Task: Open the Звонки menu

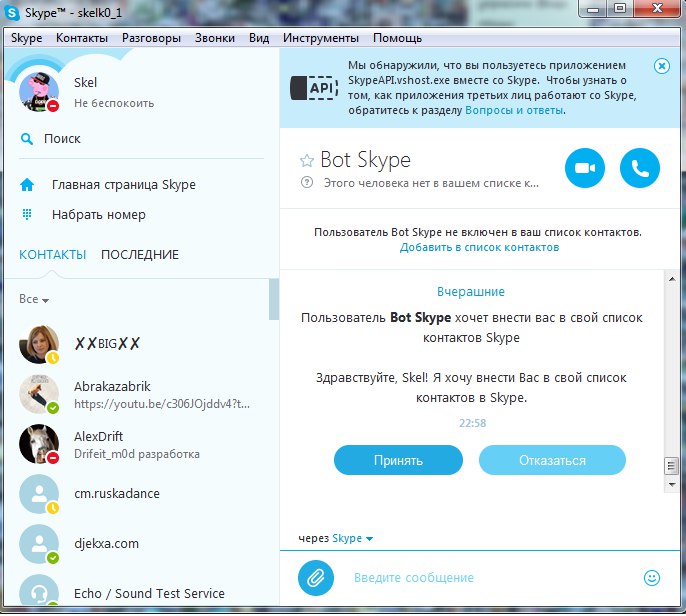Action: (215, 38)
